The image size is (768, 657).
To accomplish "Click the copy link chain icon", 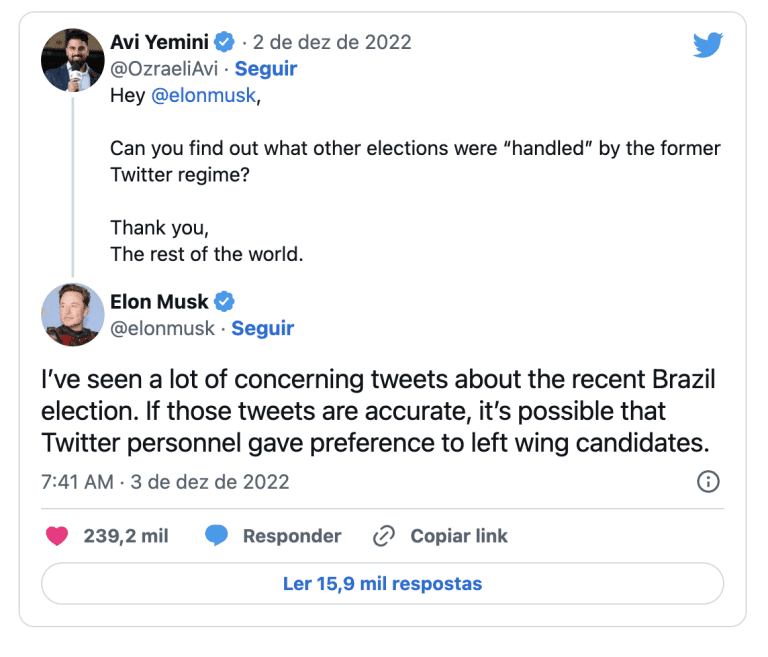I will [384, 536].
